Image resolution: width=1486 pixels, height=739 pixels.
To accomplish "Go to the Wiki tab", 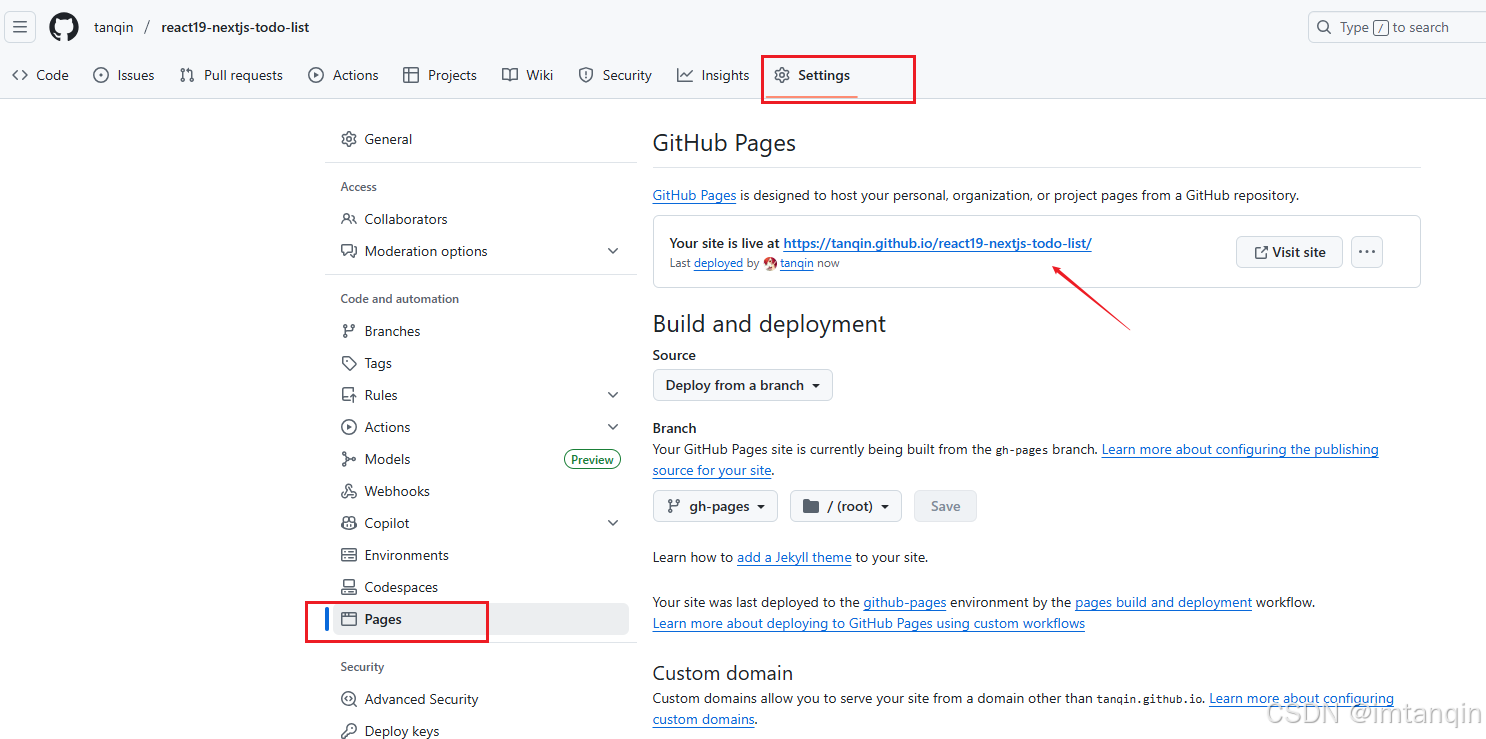I will coord(528,75).
